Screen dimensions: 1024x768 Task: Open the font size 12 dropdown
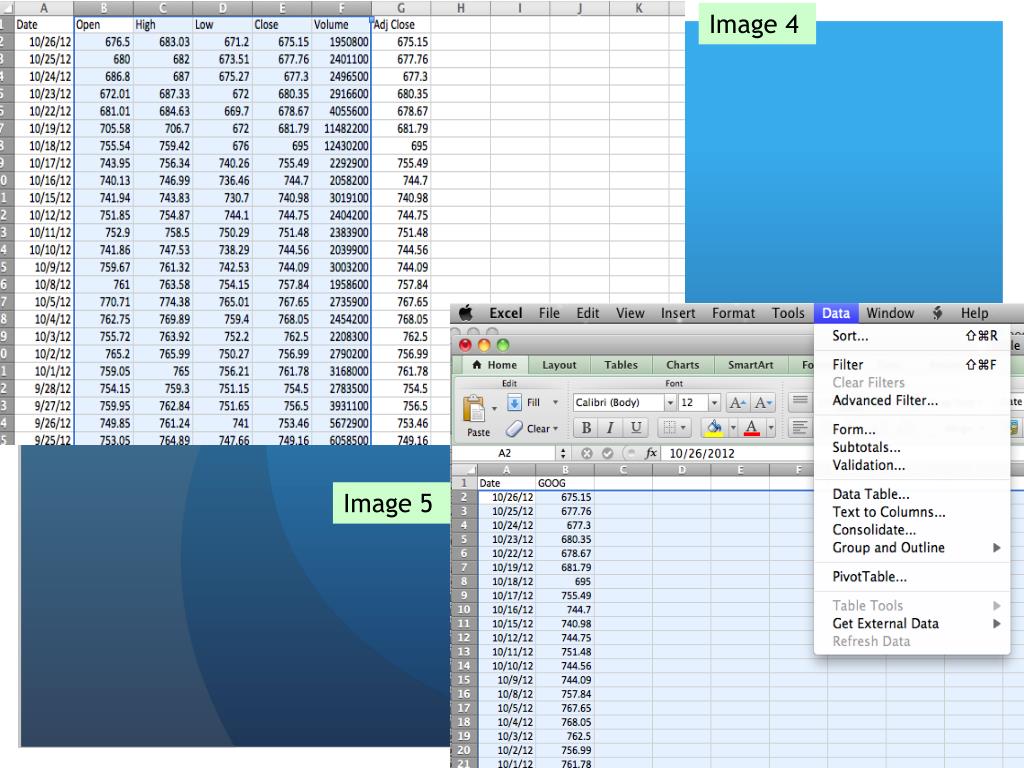coord(714,402)
